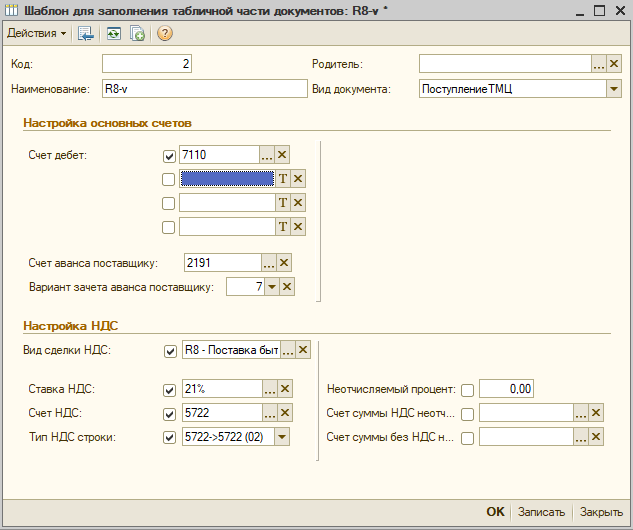Click the OK button
633x530 pixels.
pos(495,512)
